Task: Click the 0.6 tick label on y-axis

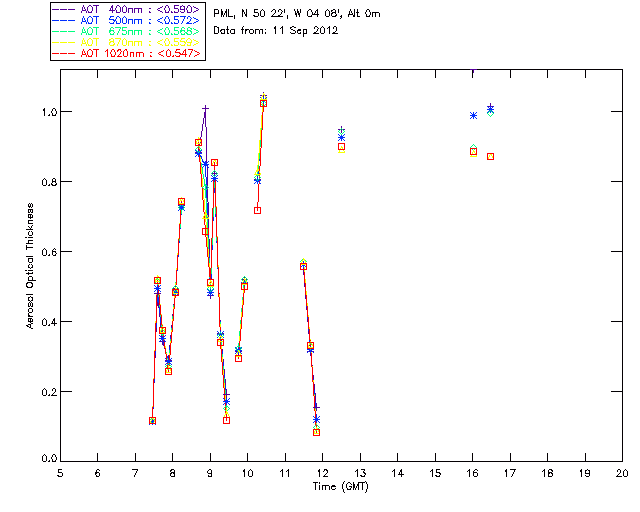Action: click(49, 252)
